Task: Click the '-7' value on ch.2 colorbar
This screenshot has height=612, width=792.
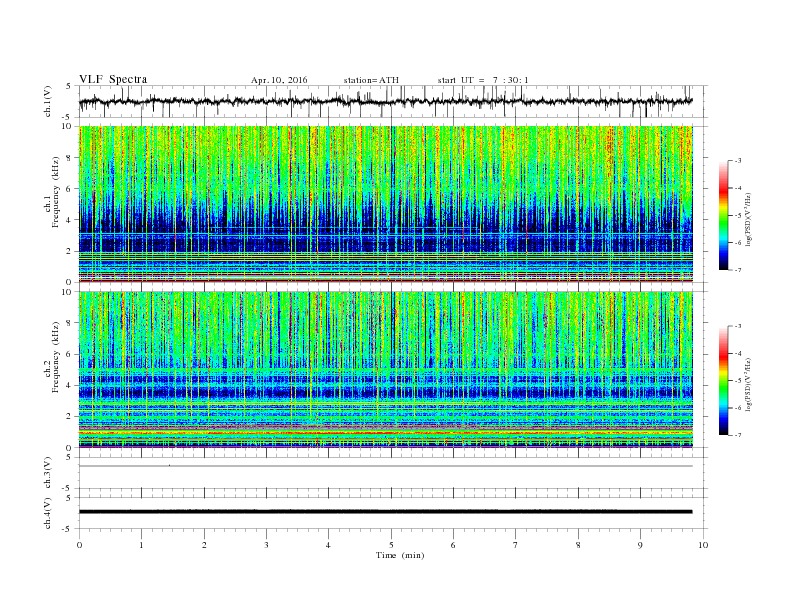Action: (x=737, y=435)
